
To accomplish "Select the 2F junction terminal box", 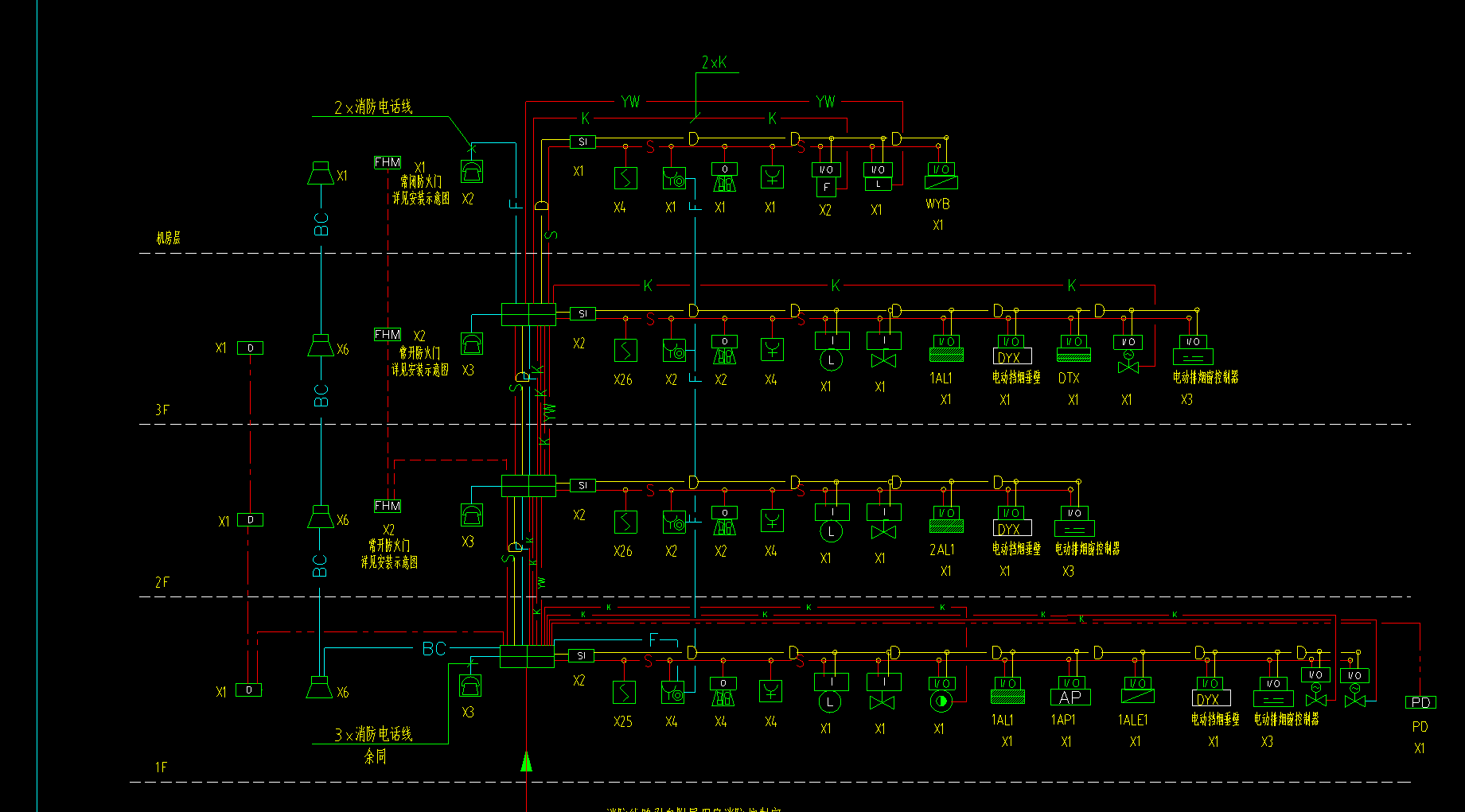I will 528,486.
